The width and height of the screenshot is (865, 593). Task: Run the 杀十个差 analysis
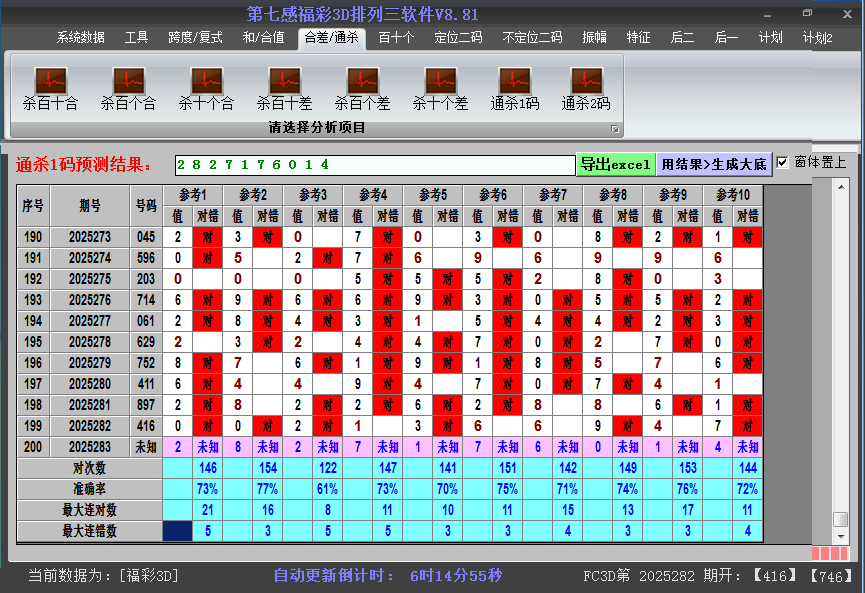tap(440, 86)
